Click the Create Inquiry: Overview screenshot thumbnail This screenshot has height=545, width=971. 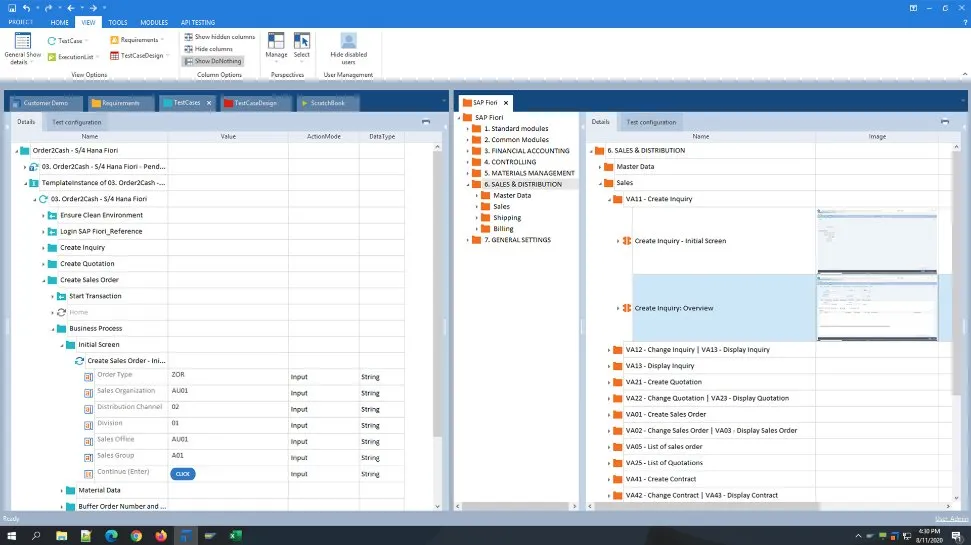click(877, 307)
